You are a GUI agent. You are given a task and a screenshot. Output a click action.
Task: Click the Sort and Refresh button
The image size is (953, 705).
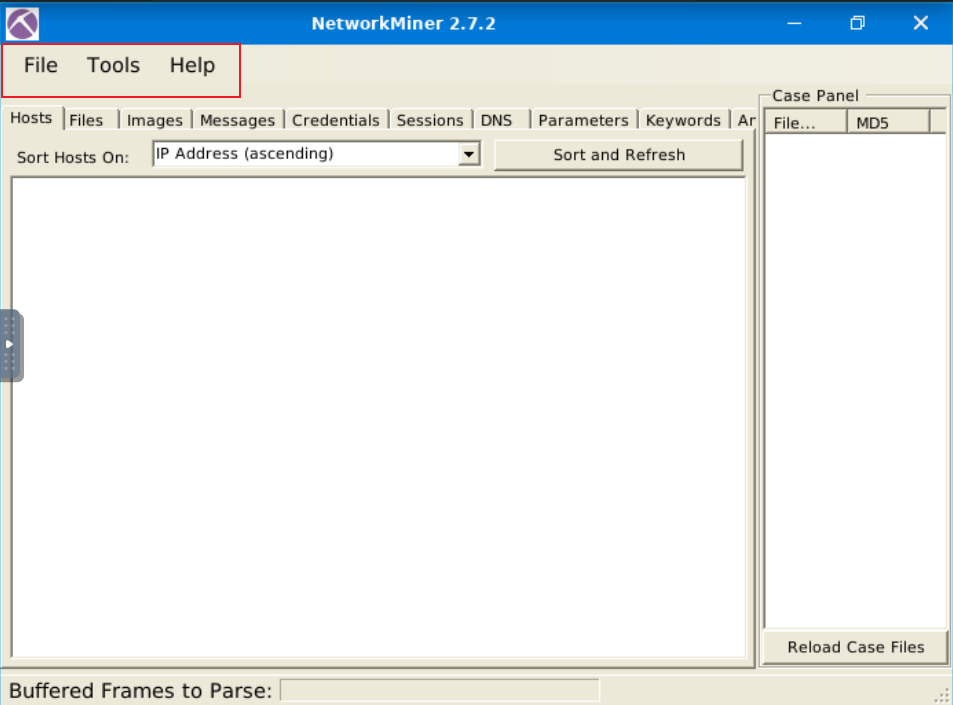[x=619, y=155]
